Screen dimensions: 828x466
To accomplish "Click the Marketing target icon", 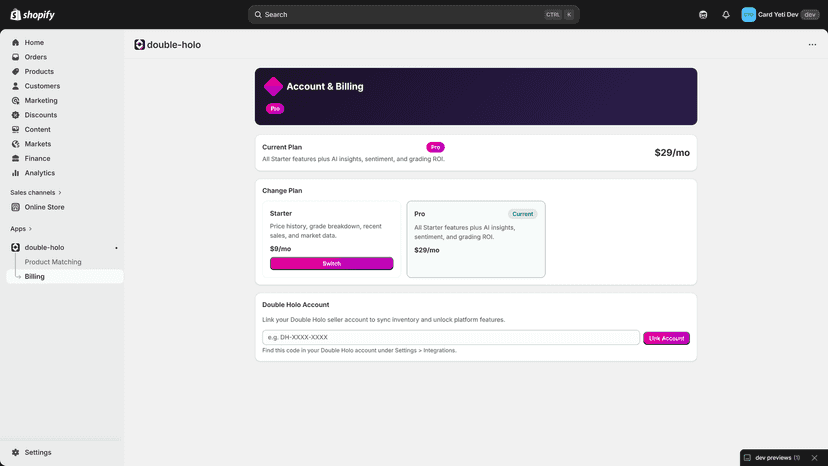I will point(15,100).
